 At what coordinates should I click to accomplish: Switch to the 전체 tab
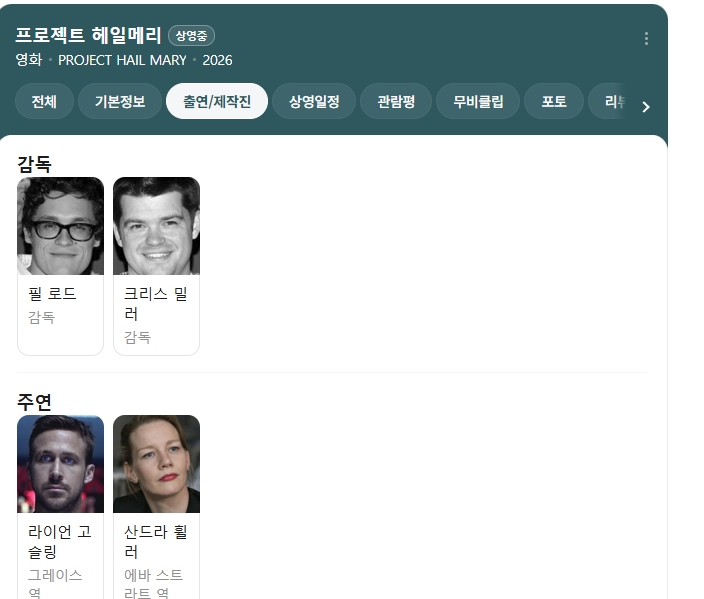(44, 102)
